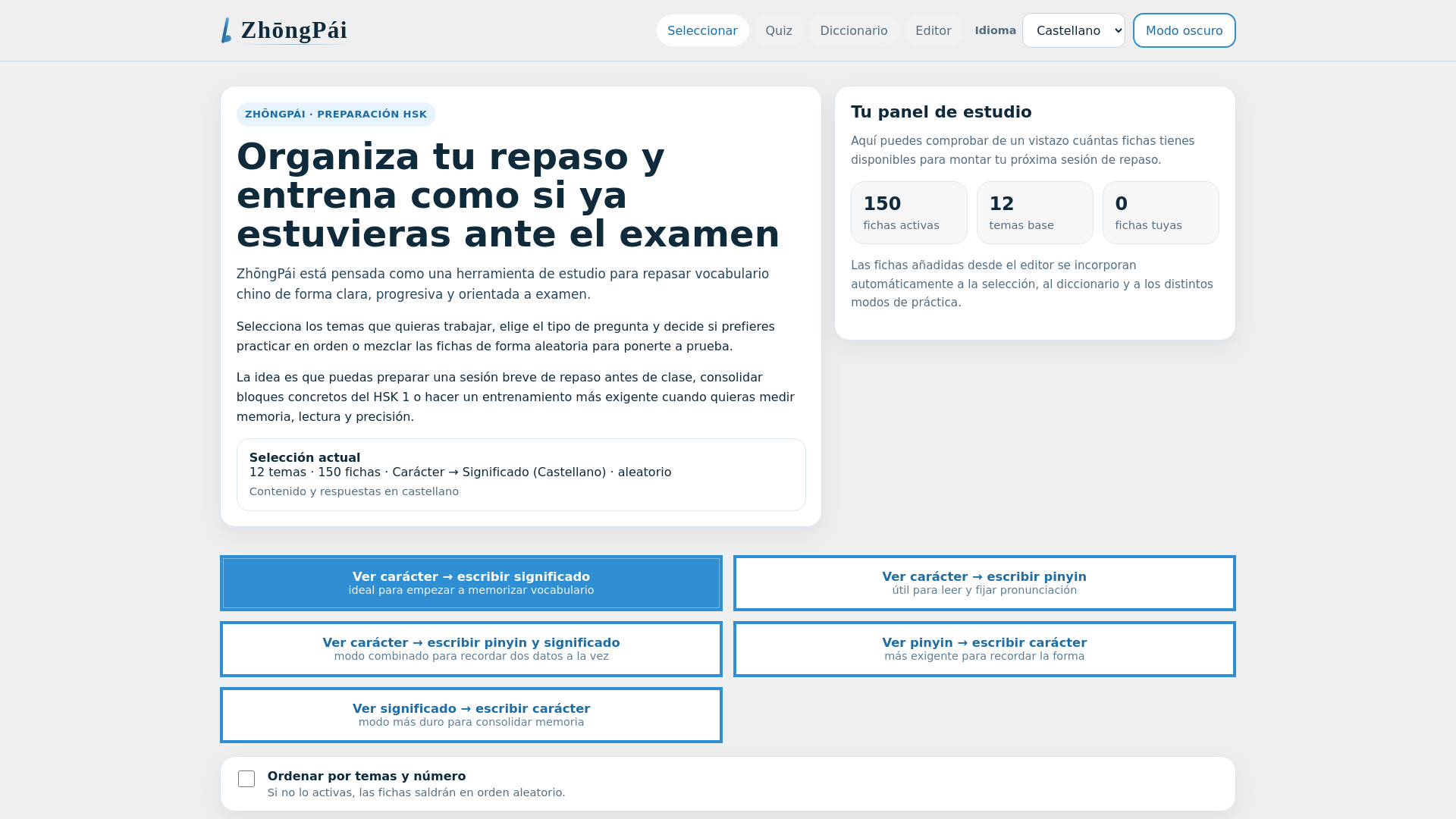Go to the Diccionario tab
The width and height of the screenshot is (1456, 819).
point(853,30)
